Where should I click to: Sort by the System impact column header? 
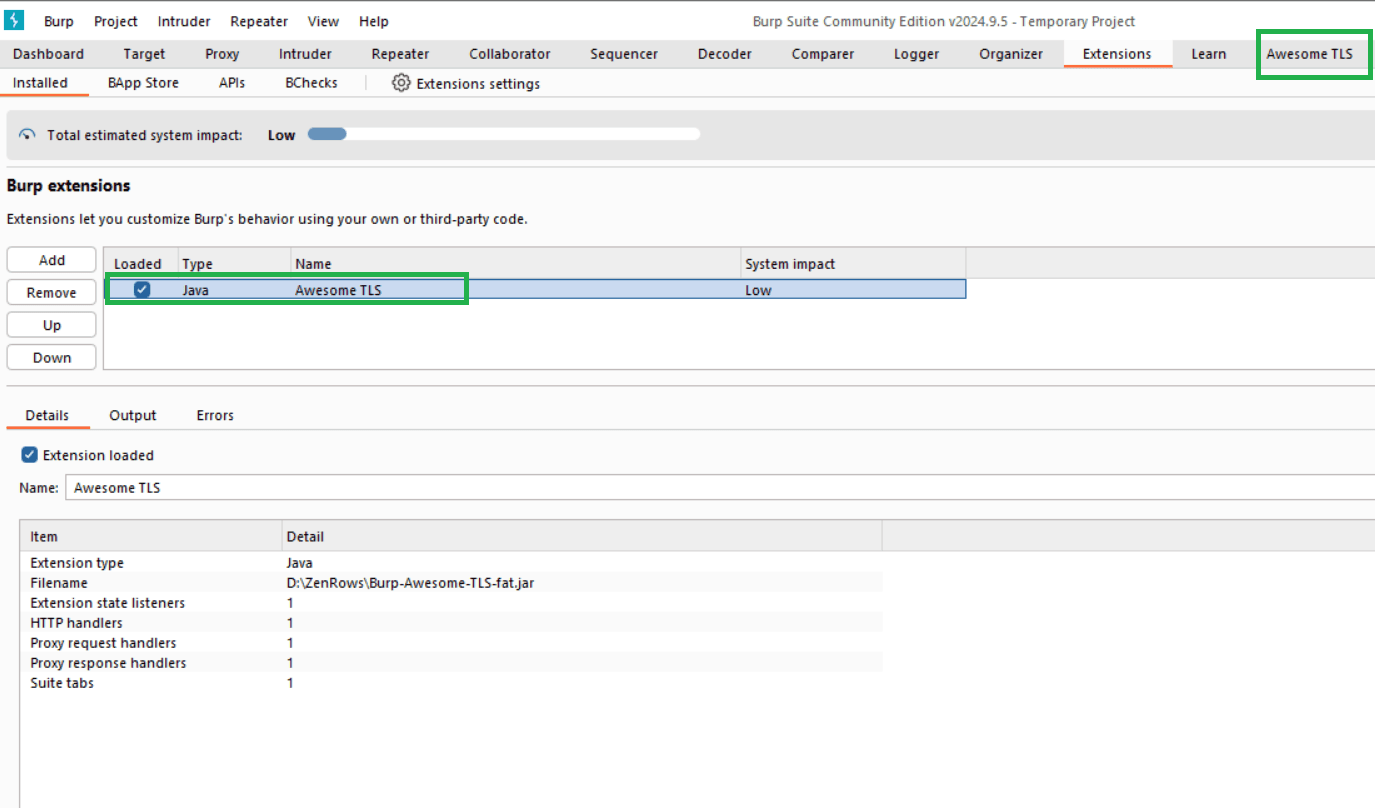(853, 264)
